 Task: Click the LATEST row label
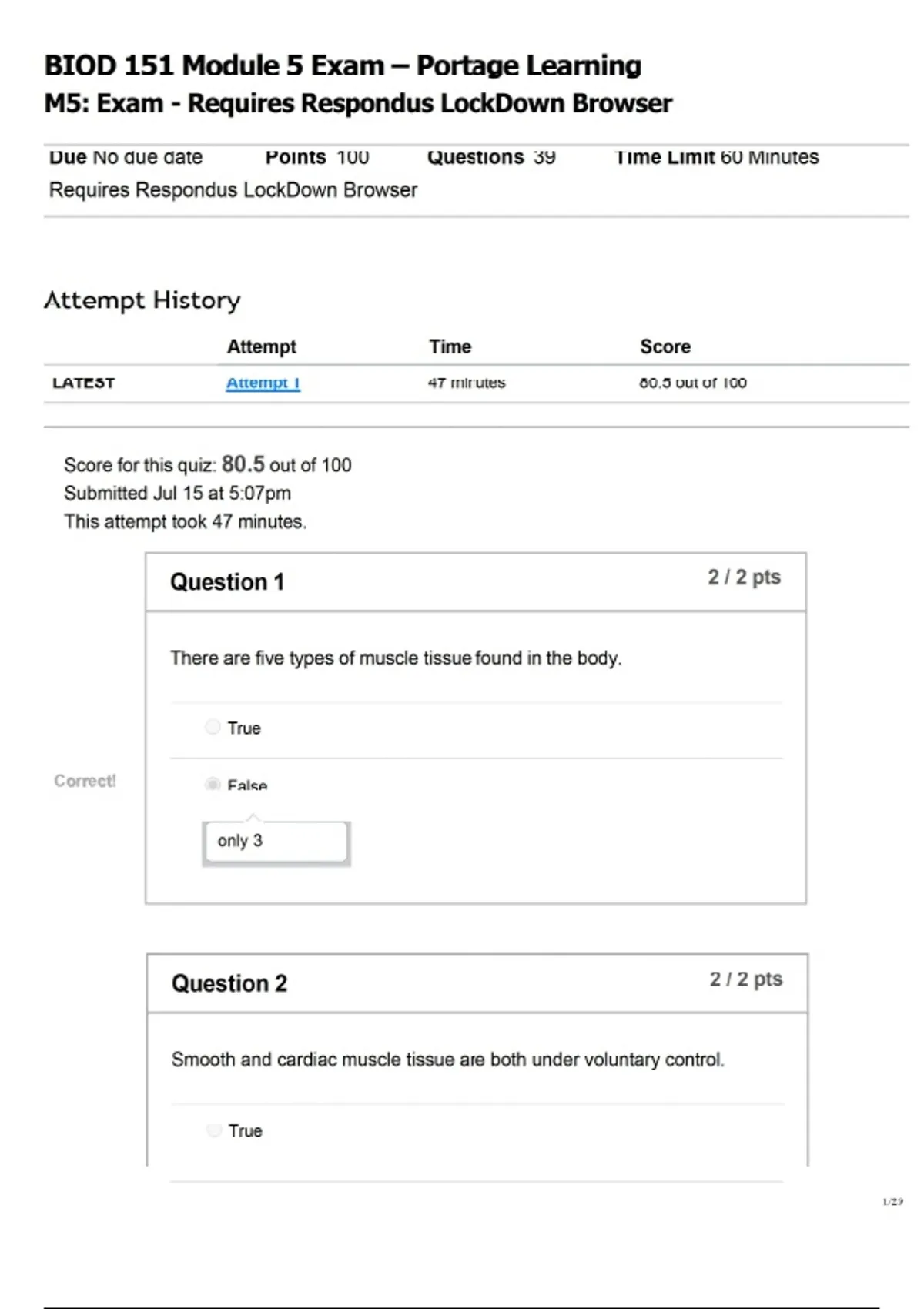point(83,383)
